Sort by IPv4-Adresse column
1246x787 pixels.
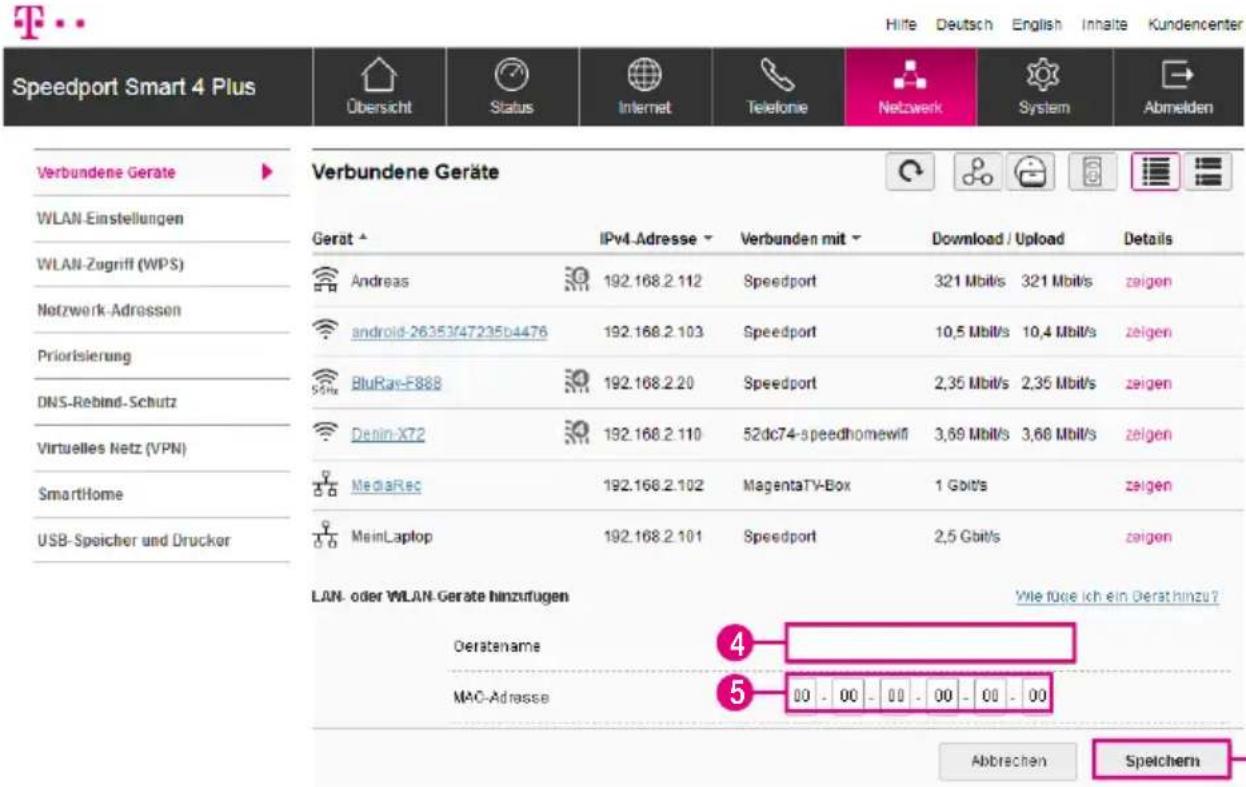coord(655,240)
